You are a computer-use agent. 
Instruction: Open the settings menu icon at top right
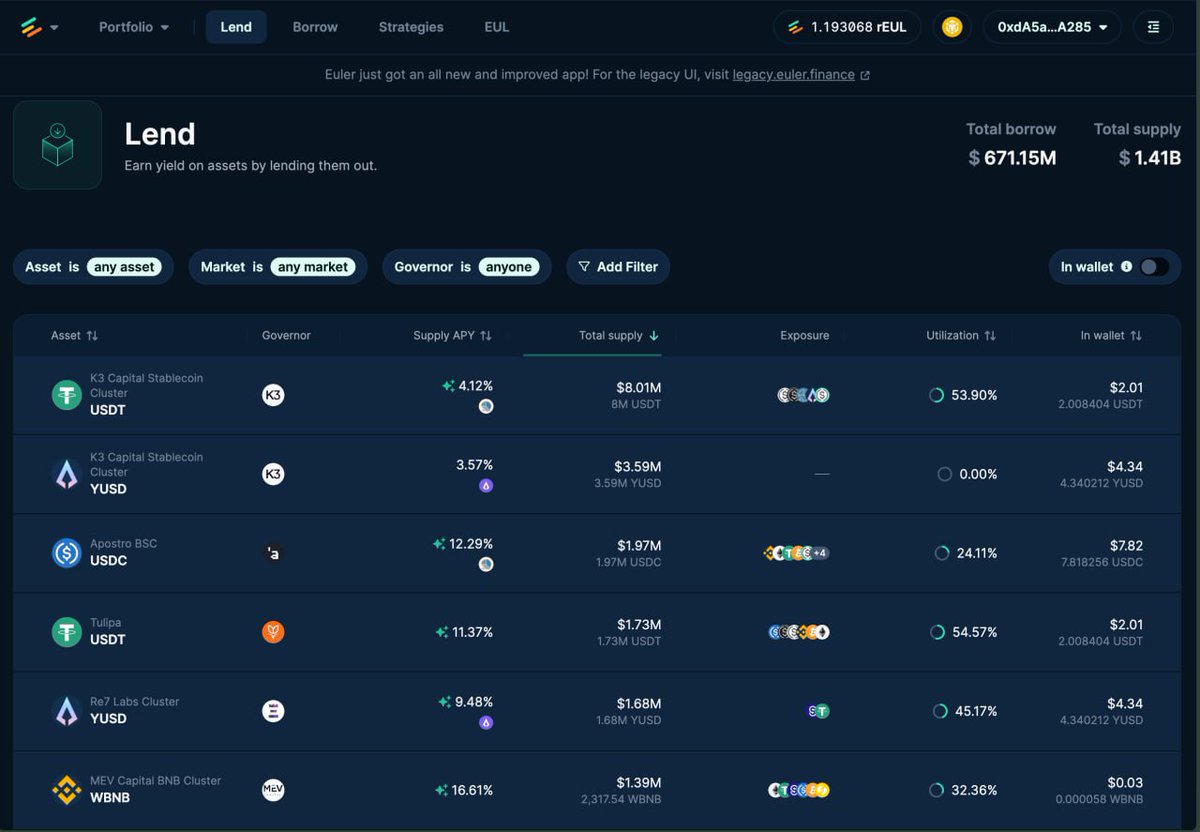pyautogui.click(x=1153, y=27)
